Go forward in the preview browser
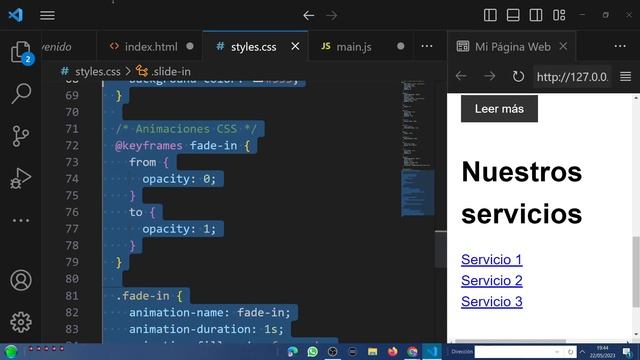 point(489,76)
